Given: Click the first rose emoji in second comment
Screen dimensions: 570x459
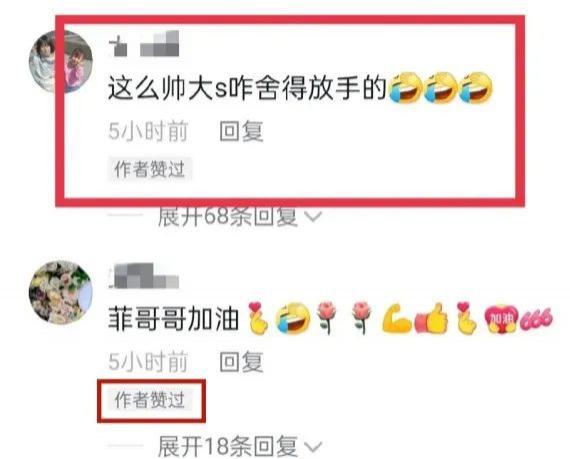Looking at the screenshot, I should (327, 318).
